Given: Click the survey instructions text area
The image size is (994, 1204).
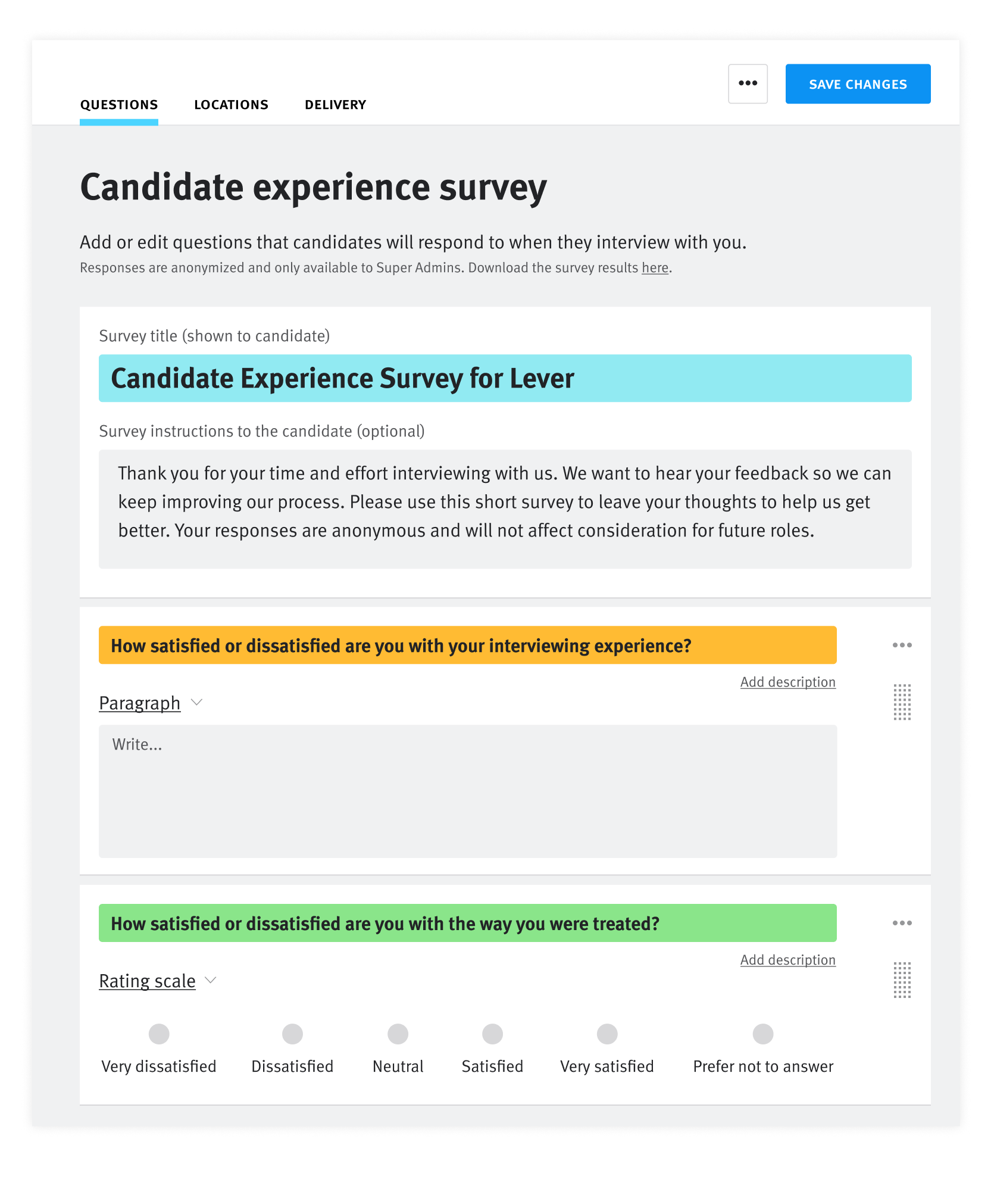Looking at the screenshot, I should coord(505,509).
